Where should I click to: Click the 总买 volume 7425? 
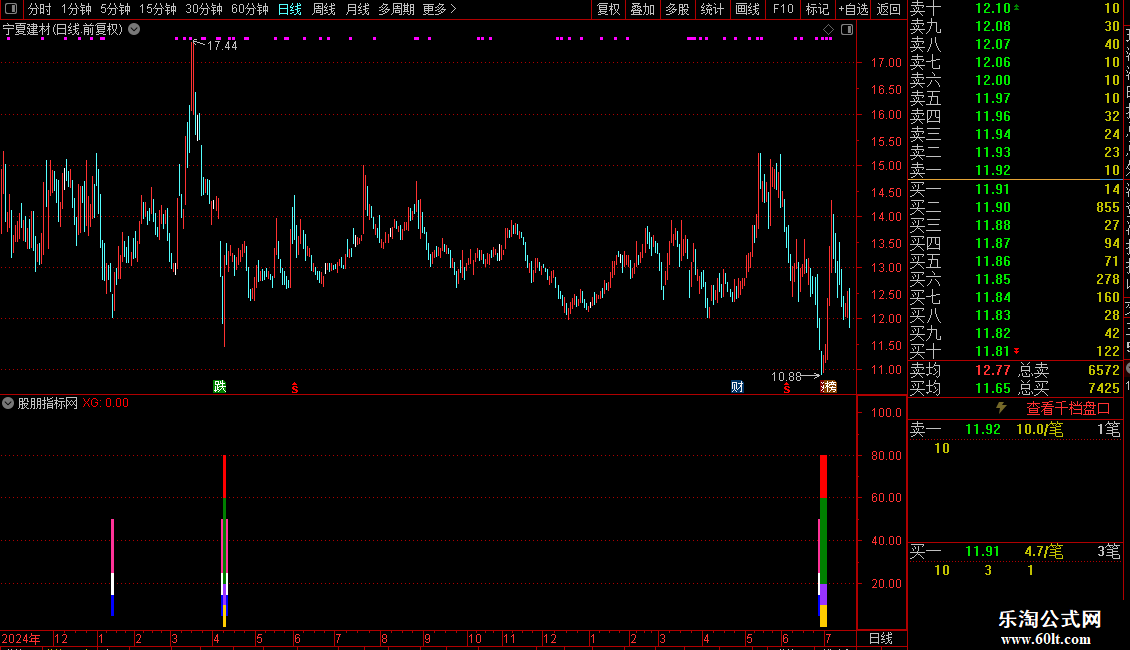pos(1104,388)
